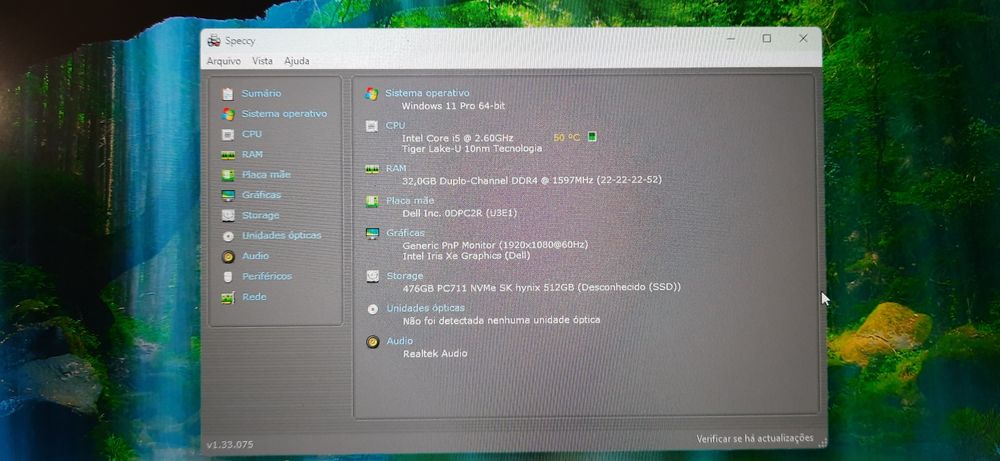Click Windows 11 Pro 64-bit text
The width and height of the screenshot is (1000, 461).
453,106
